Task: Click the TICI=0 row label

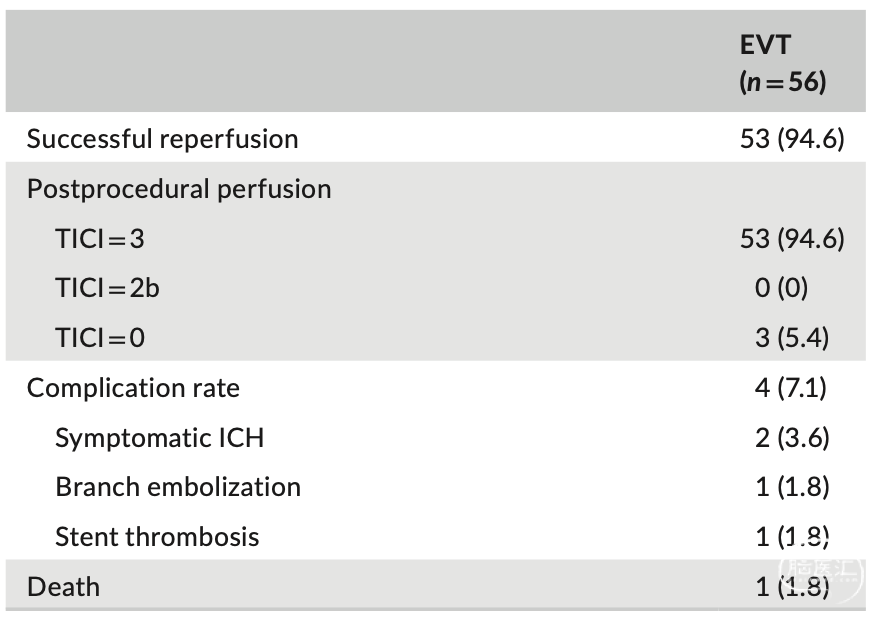Action: (x=100, y=338)
